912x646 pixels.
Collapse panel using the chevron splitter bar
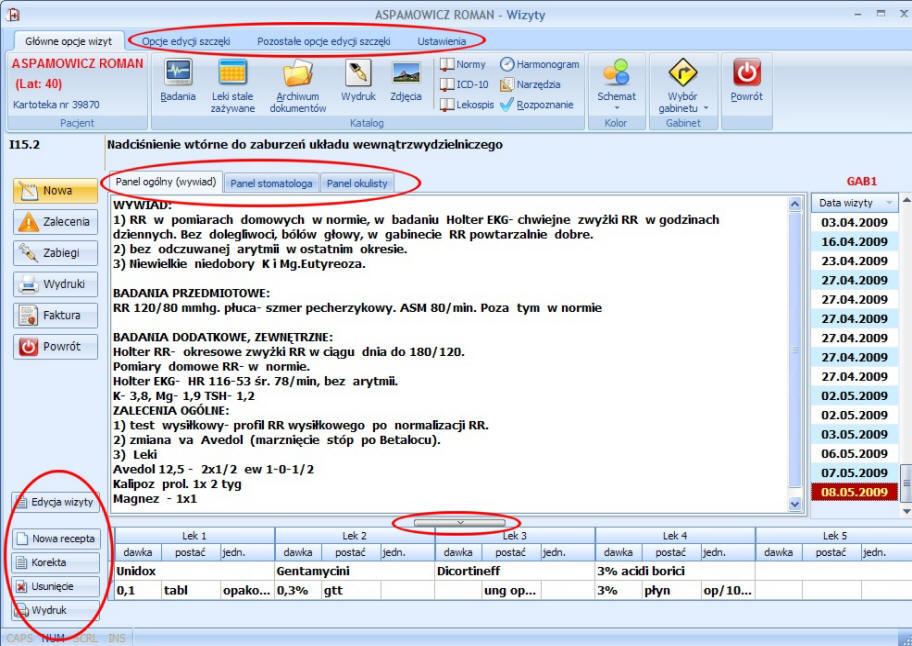[x=459, y=521]
